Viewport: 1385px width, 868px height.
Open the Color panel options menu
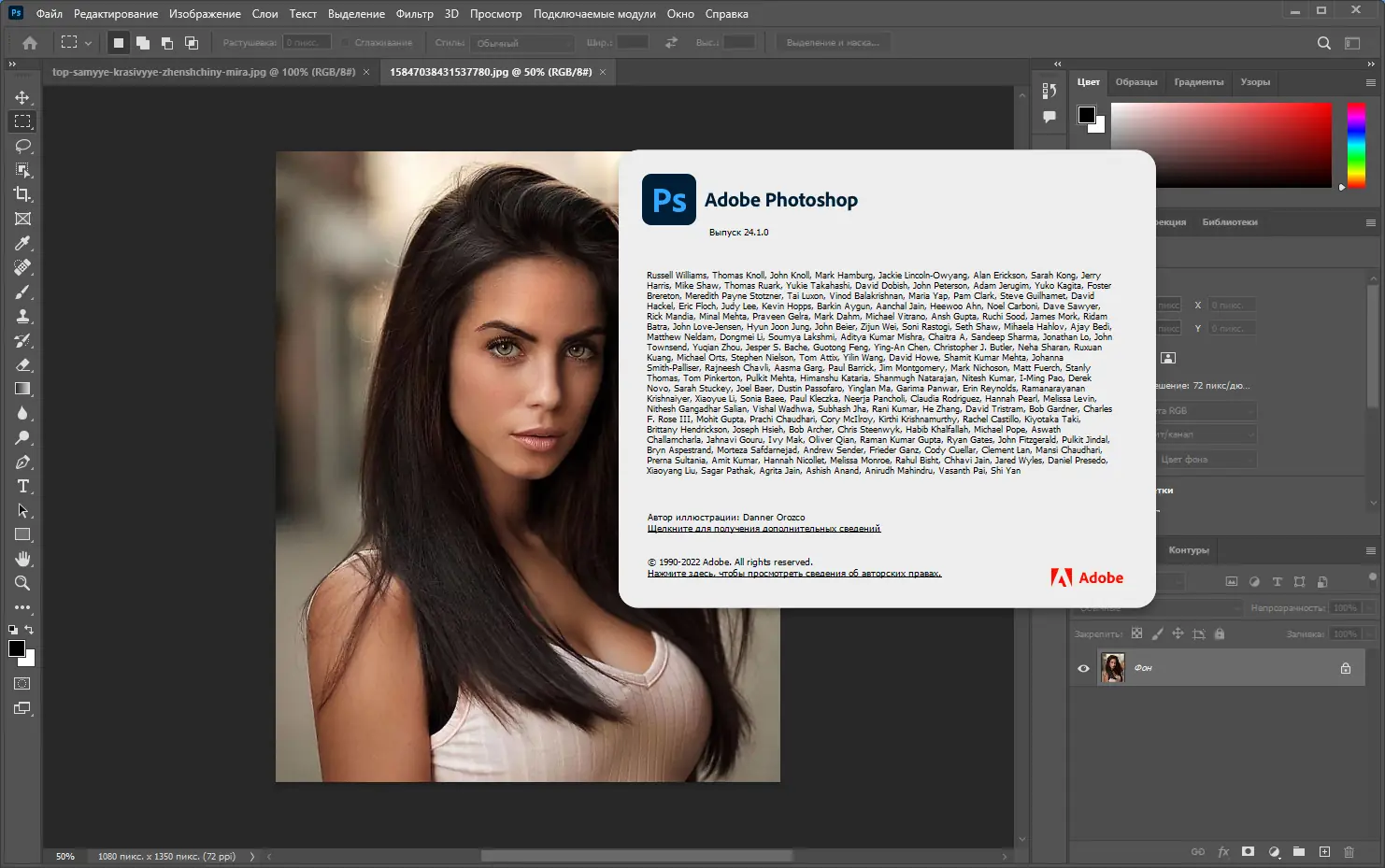1370,82
